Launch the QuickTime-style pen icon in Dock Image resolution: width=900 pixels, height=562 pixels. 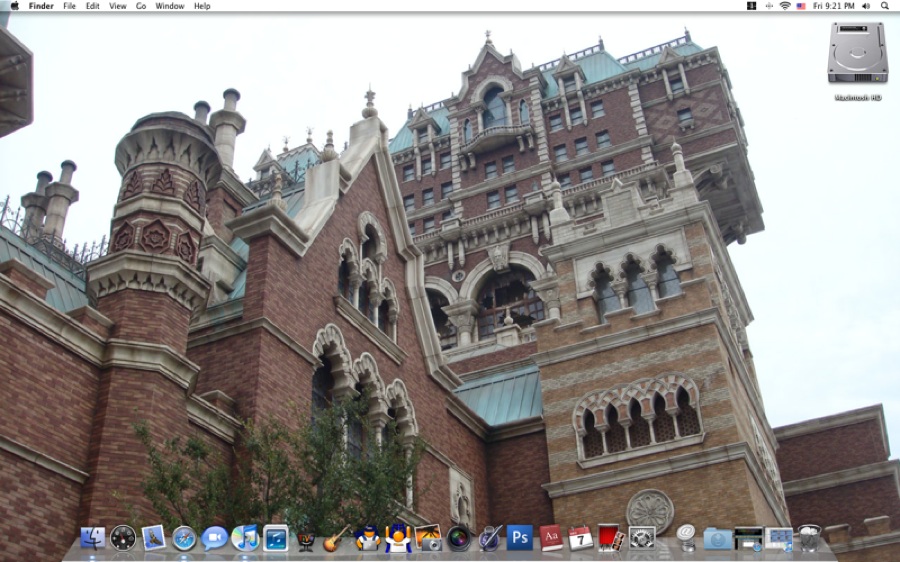coord(490,538)
